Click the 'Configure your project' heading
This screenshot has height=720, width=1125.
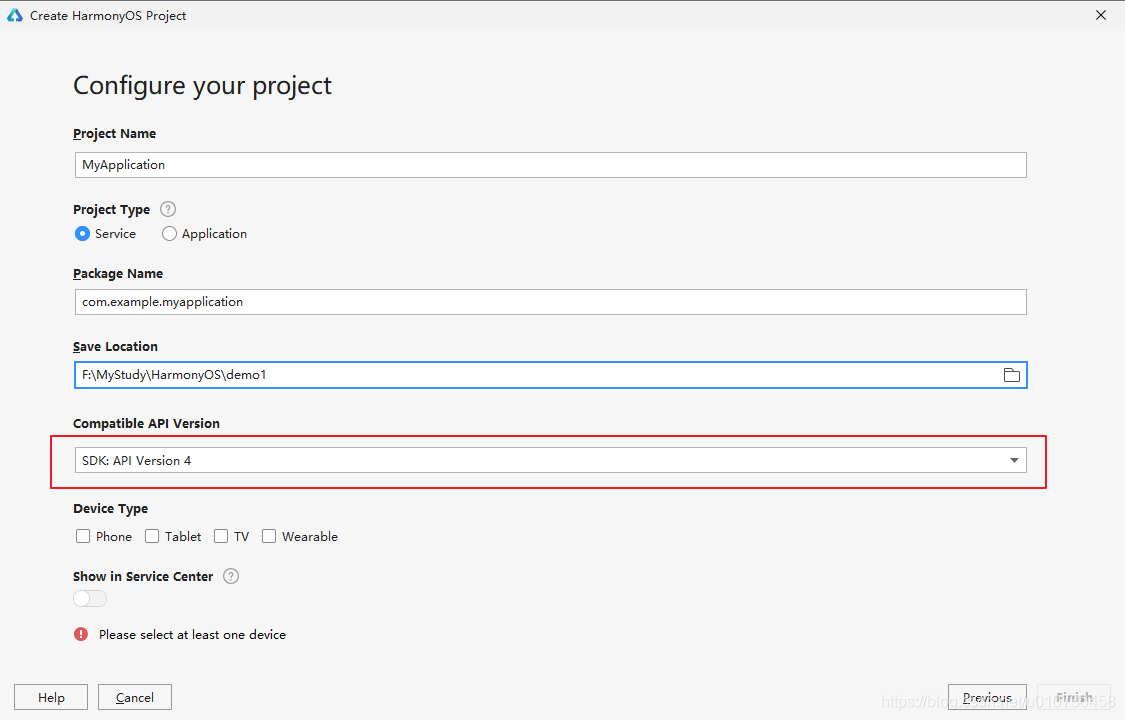(x=202, y=85)
